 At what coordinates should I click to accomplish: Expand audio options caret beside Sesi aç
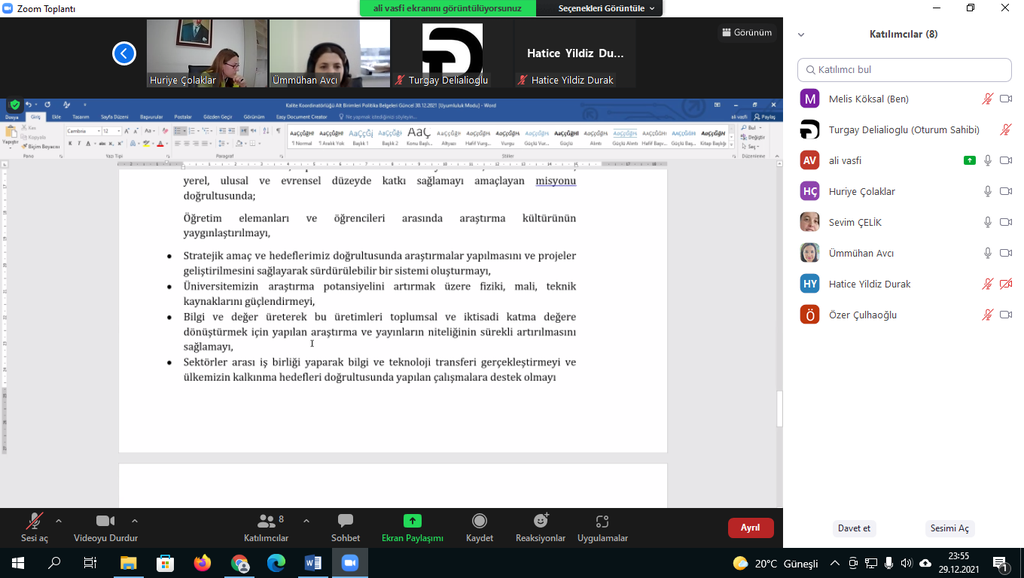point(59,521)
